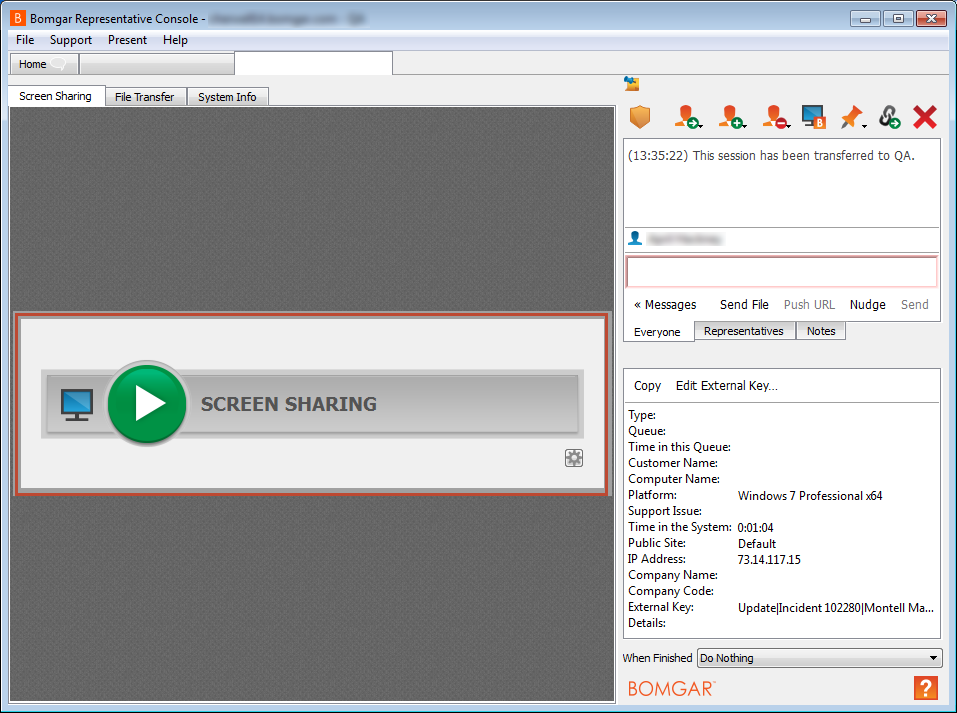The image size is (957, 713).
Task: Click the chain link with arrow icon
Action: tap(889, 118)
